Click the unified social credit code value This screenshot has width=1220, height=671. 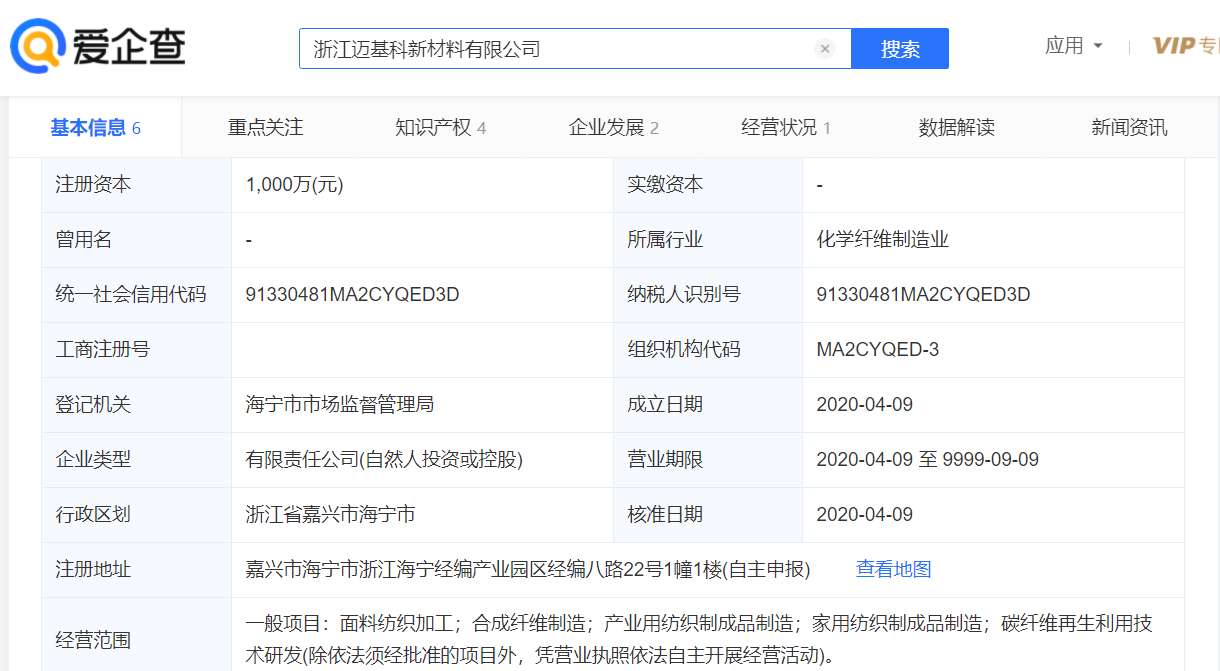[x=352, y=295]
